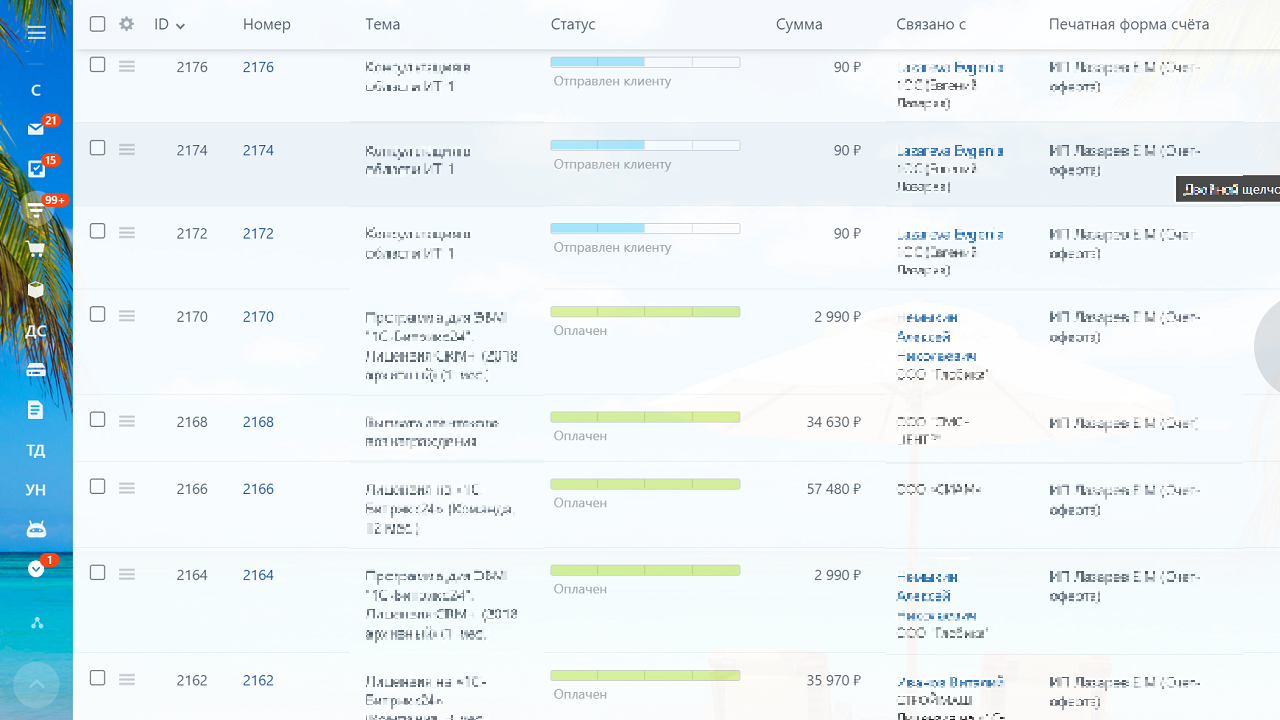Toggle the select-all checkbox in header
1280x720 pixels.
tap(97, 24)
